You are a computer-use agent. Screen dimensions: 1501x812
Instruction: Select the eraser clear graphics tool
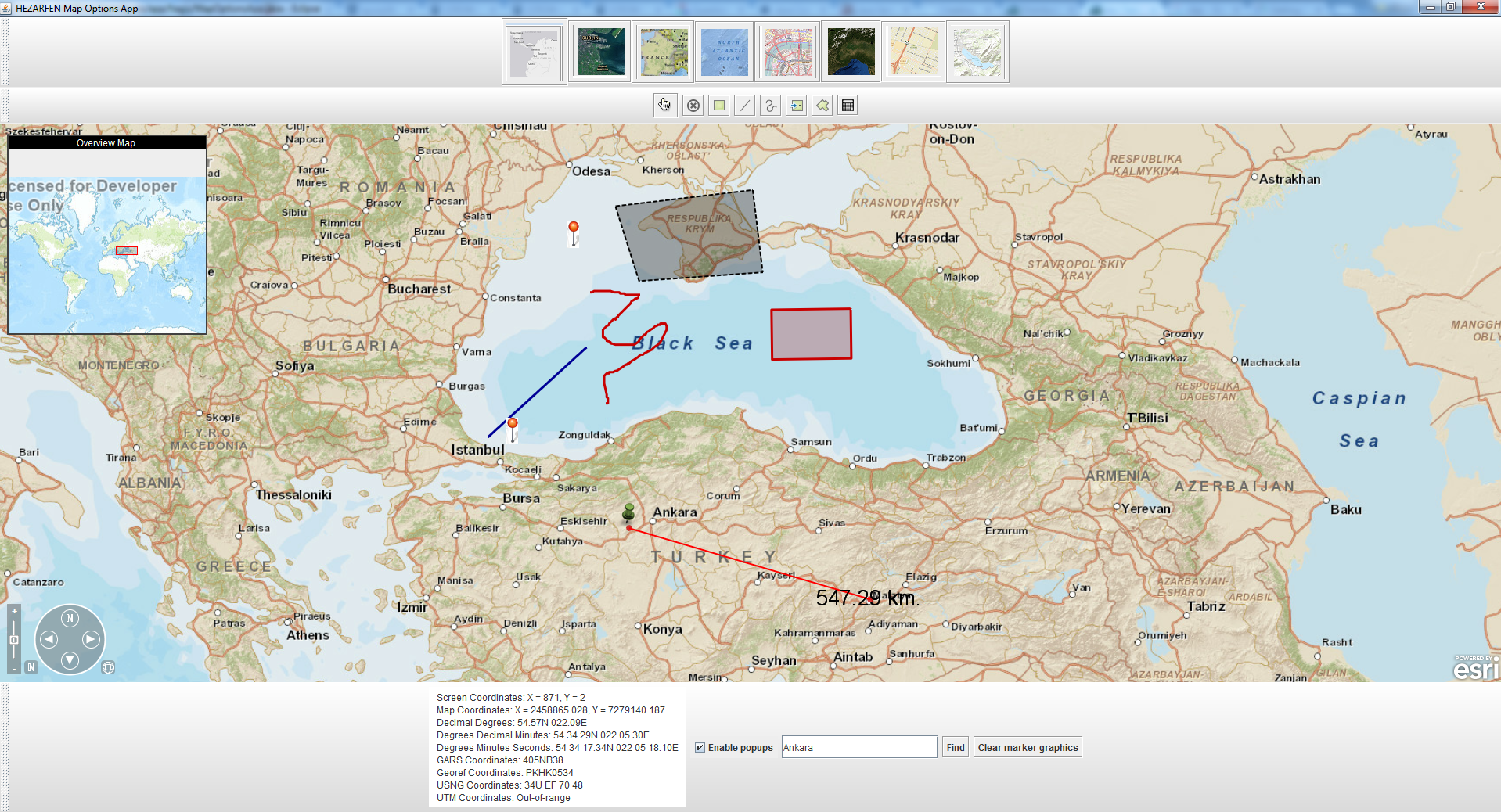822,106
